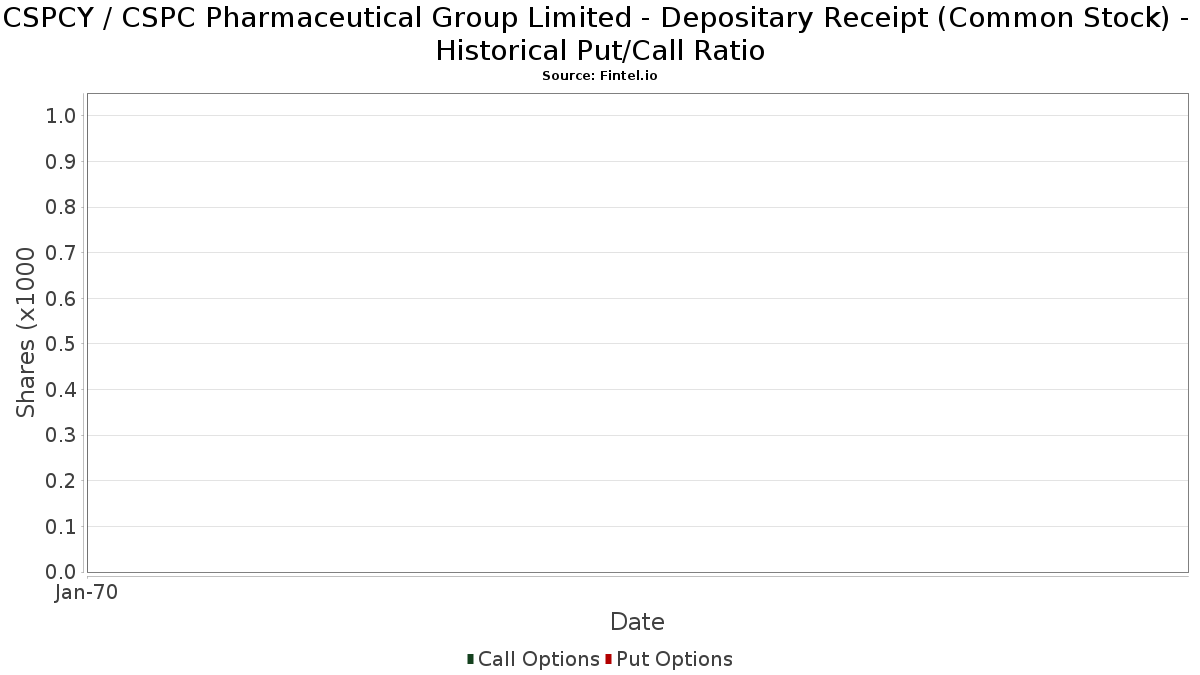
Task: Toggle the Call Options legend label
Action: pos(538,659)
